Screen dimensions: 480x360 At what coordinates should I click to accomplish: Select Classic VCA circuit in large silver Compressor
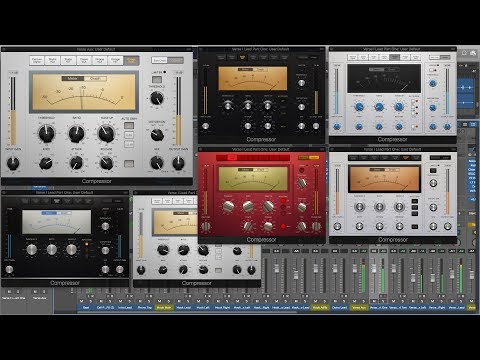point(84,60)
